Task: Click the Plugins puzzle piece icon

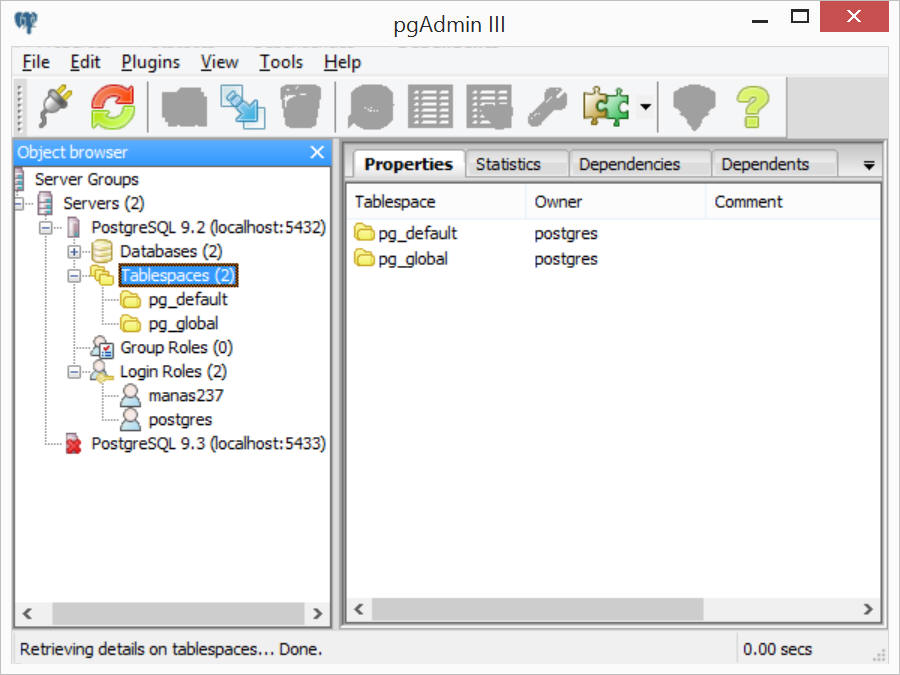Action: pyautogui.click(x=606, y=106)
